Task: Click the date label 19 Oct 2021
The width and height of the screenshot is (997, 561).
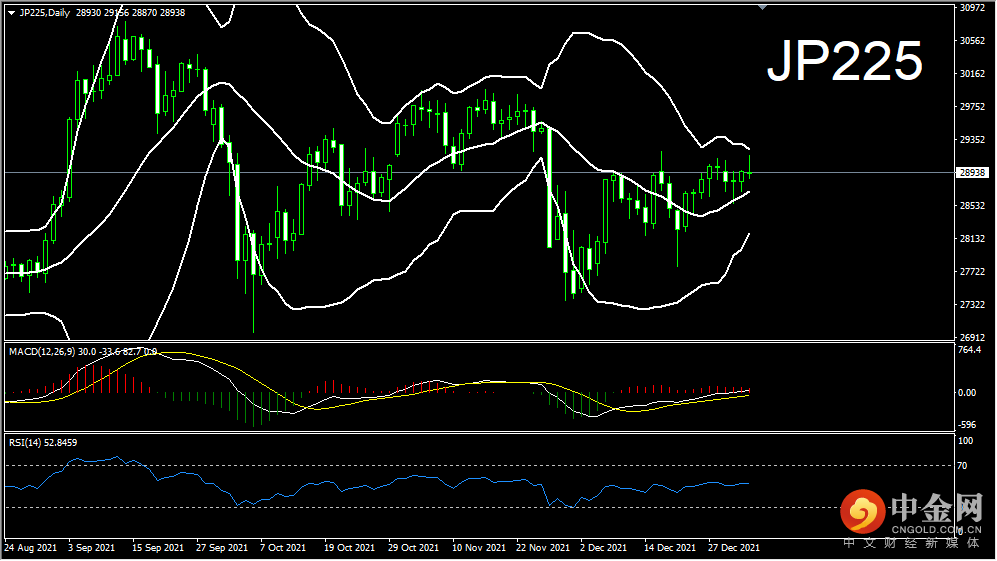Action: pos(350,548)
